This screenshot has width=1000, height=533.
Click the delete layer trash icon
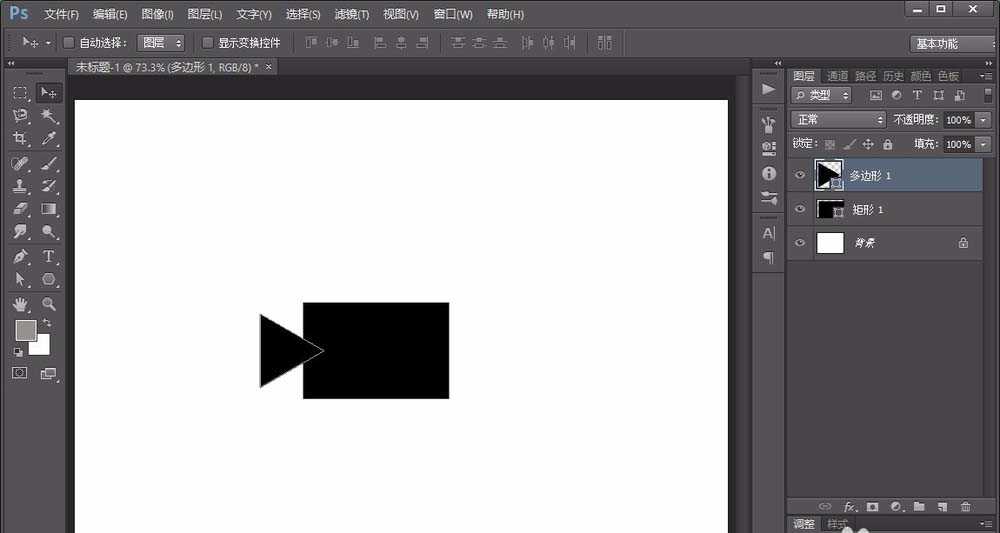tap(965, 507)
